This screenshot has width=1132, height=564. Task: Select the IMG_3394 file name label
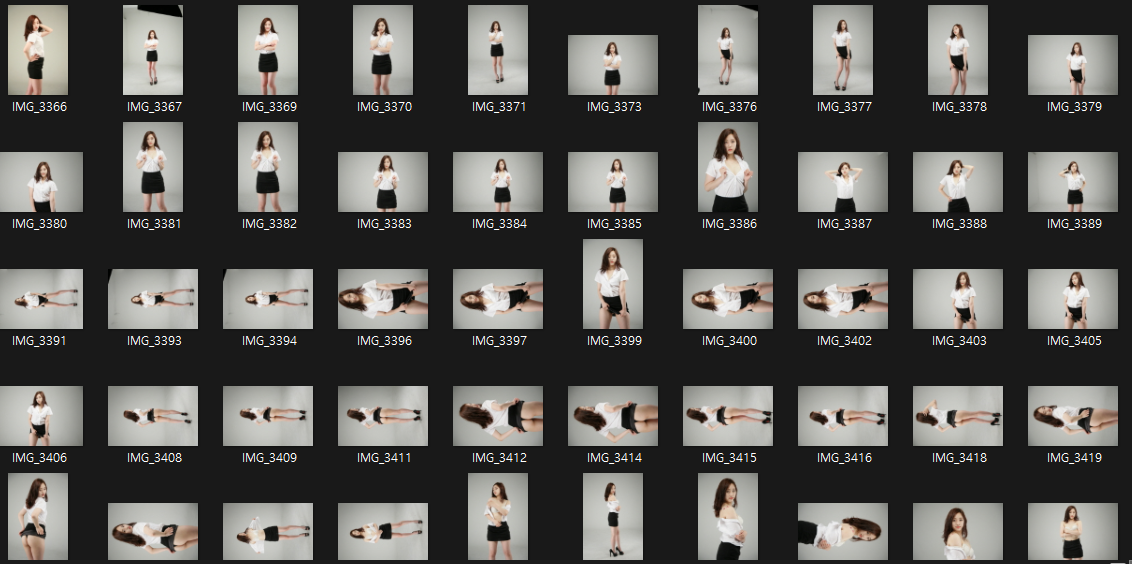coord(269,341)
